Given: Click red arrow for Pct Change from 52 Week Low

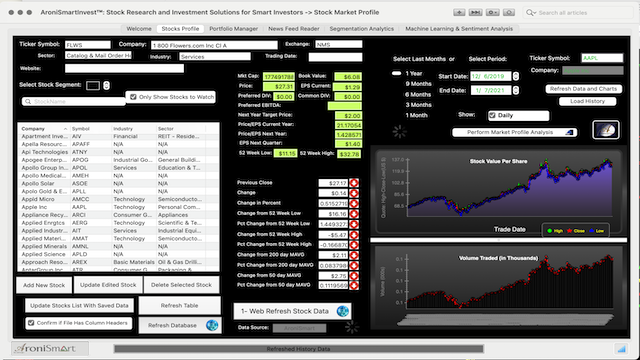Looking at the screenshot, I should tap(354, 224).
